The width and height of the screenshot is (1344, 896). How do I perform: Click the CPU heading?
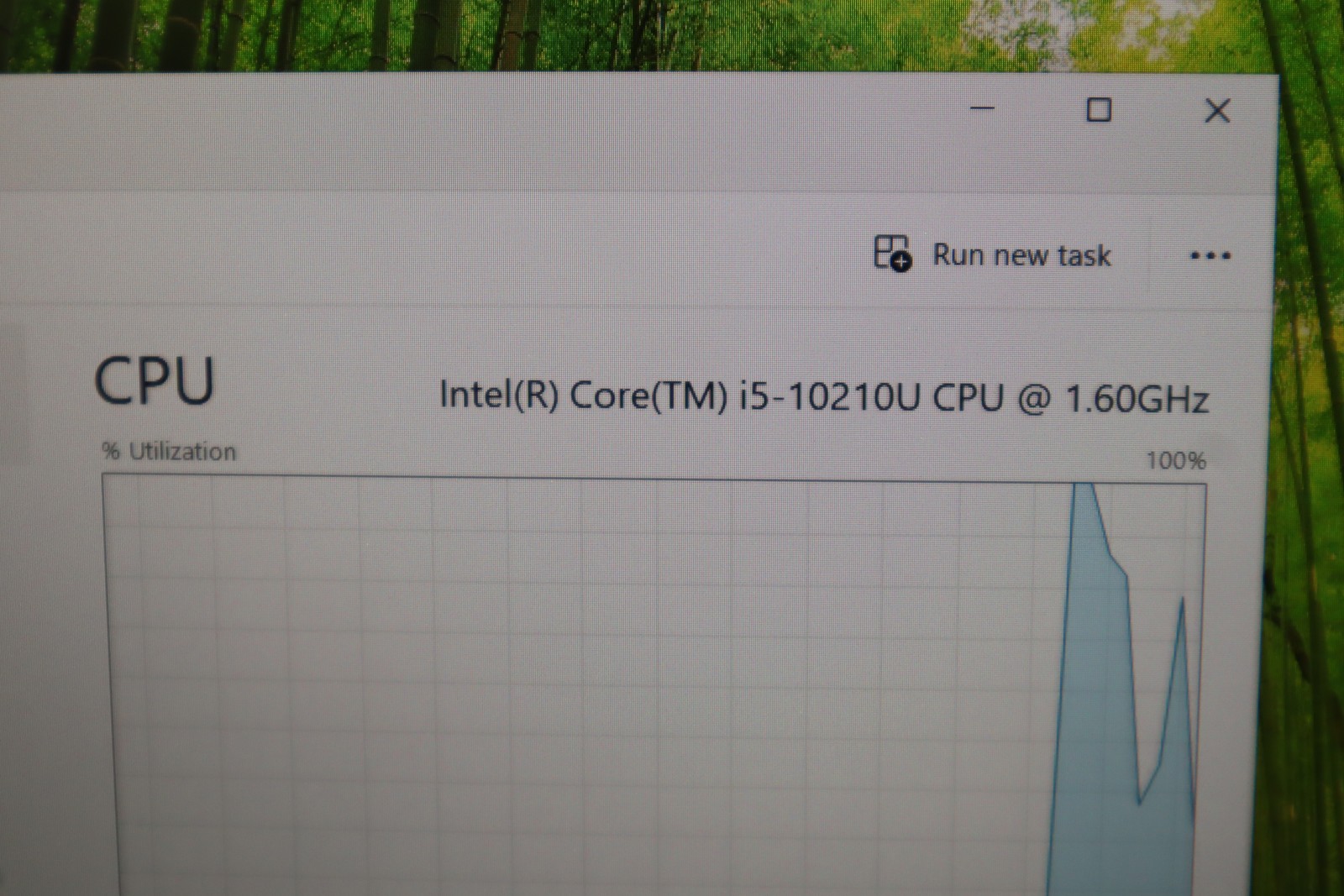[155, 381]
